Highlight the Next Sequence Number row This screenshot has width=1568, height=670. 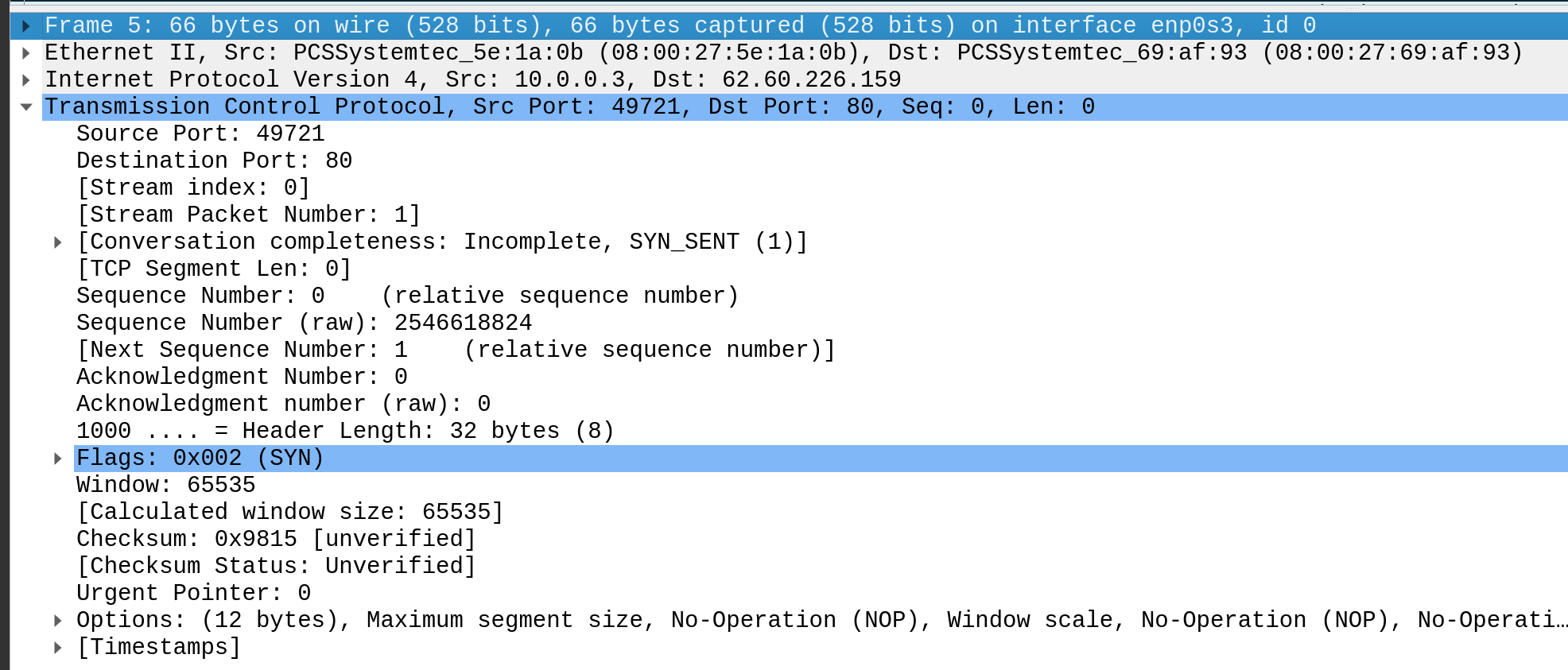click(455, 350)
